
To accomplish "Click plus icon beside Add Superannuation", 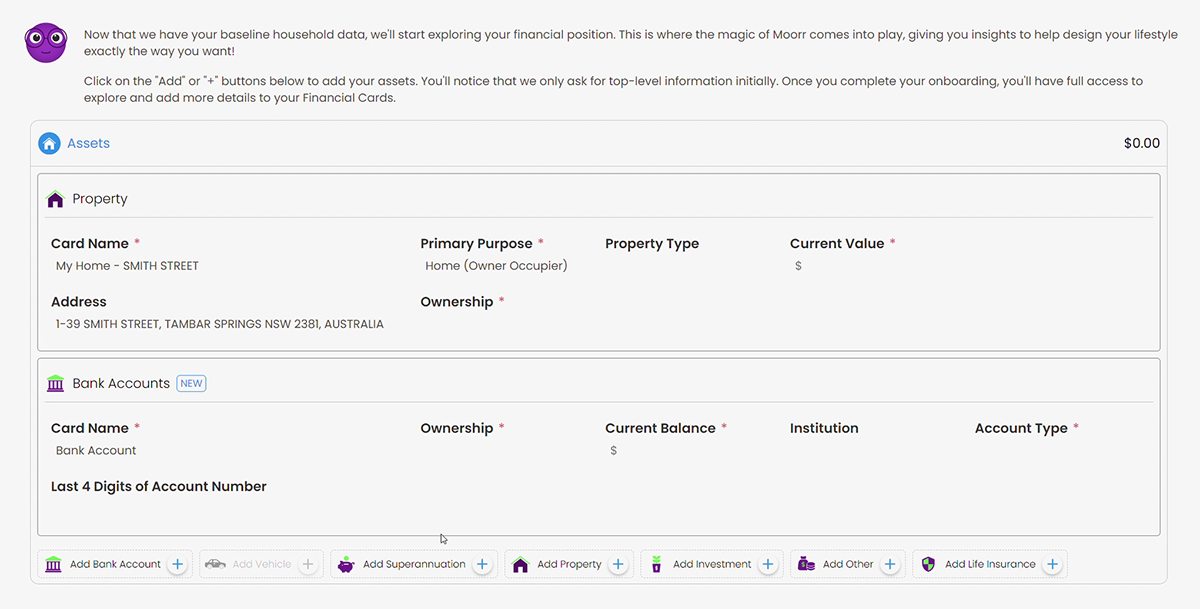I will click(482, 564).
